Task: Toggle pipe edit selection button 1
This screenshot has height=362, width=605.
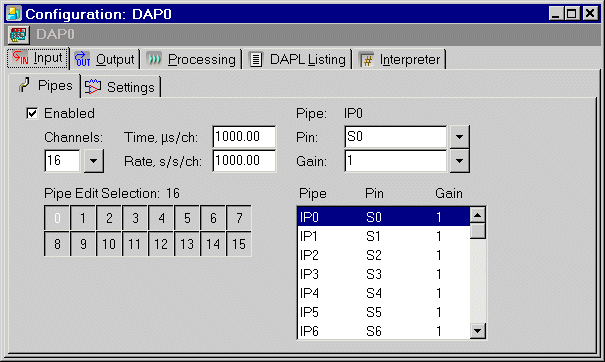Action: click(x=83, y=218)
